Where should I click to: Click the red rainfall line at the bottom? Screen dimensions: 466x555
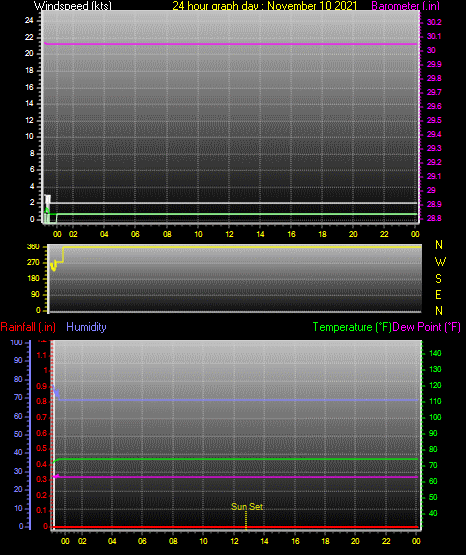(235, 527)
